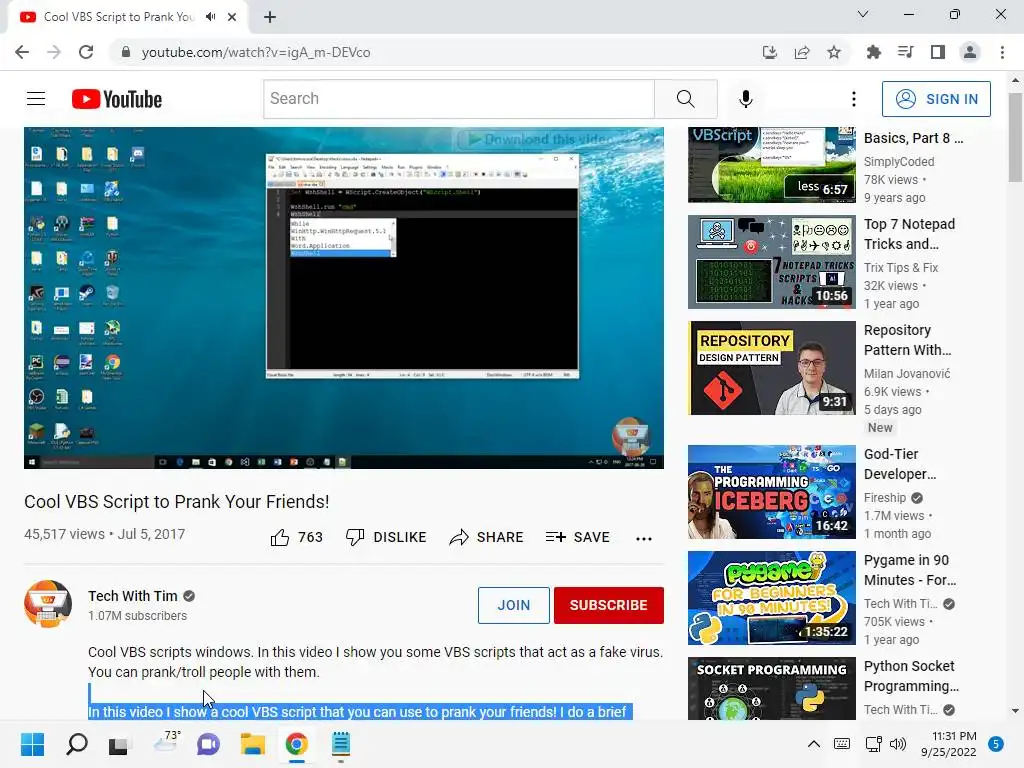Open the Chrome three-dot menu
The height and width of the screenshot is (768, 1024).
click(x=1002, y=52)
